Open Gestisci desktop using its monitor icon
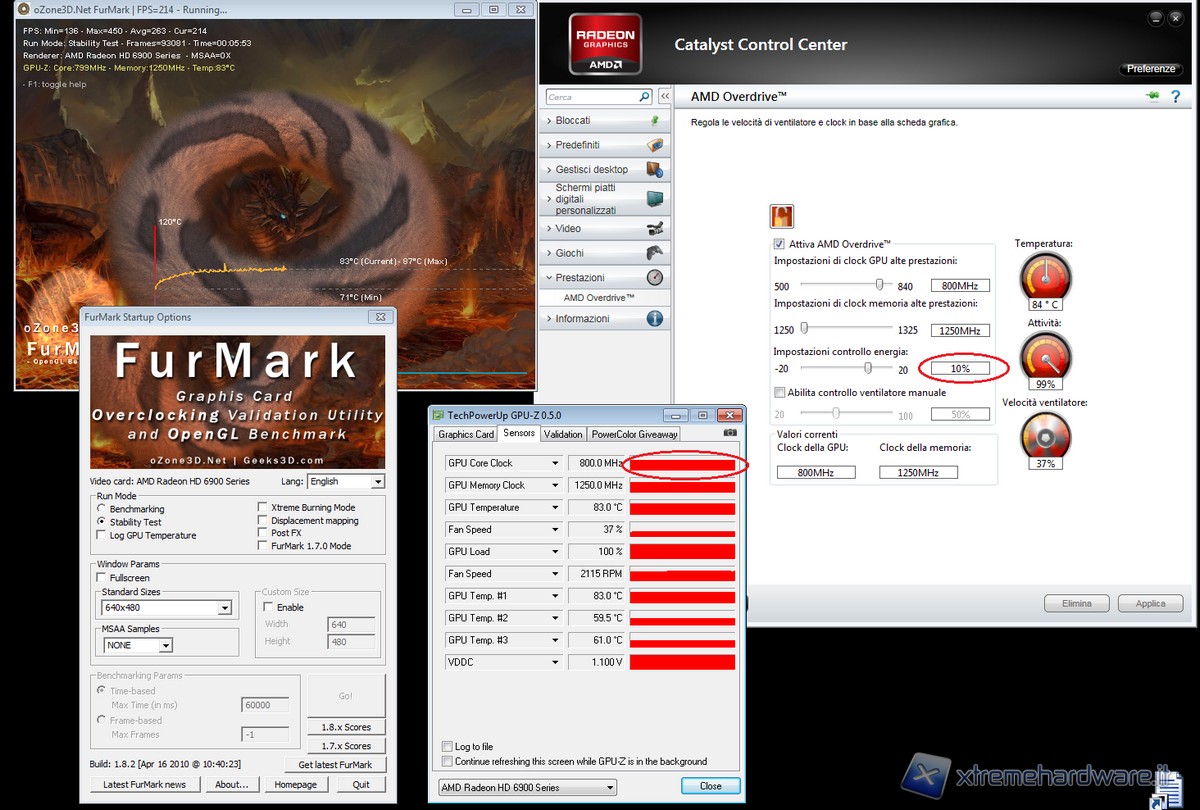 click(x=655, y=170)
